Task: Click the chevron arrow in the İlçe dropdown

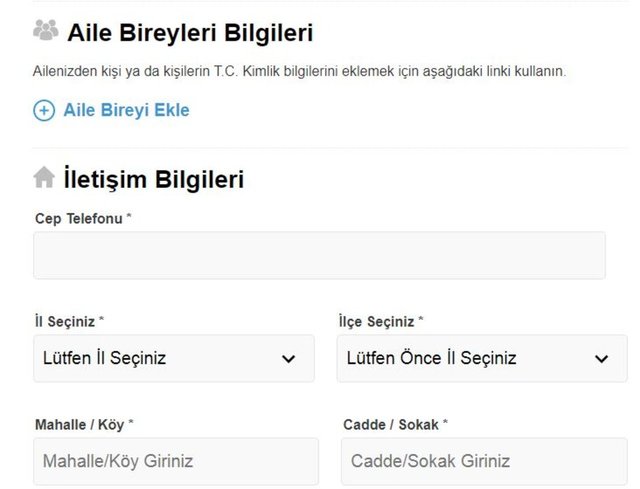Action: [602, 359]
